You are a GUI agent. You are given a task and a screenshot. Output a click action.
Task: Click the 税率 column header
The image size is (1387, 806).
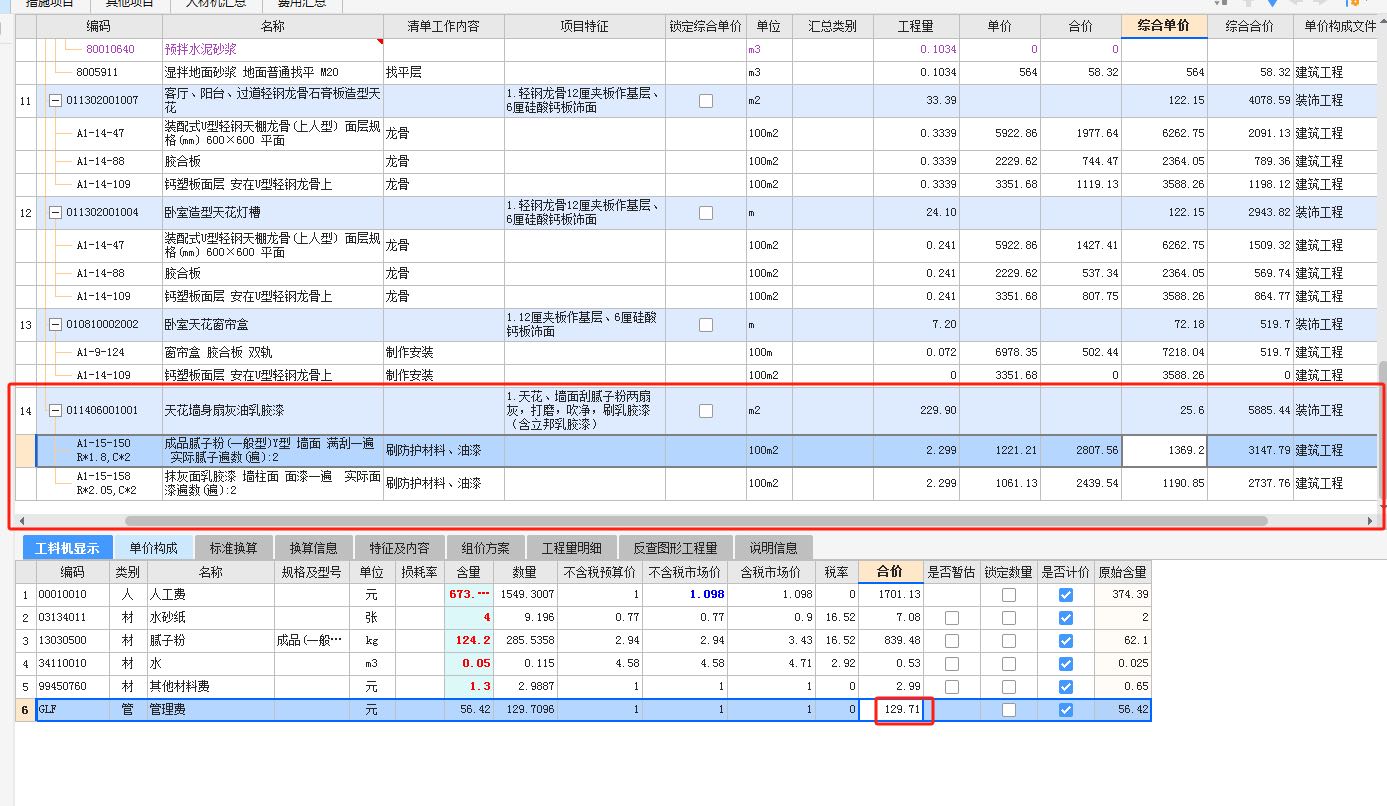pos(837,572)
